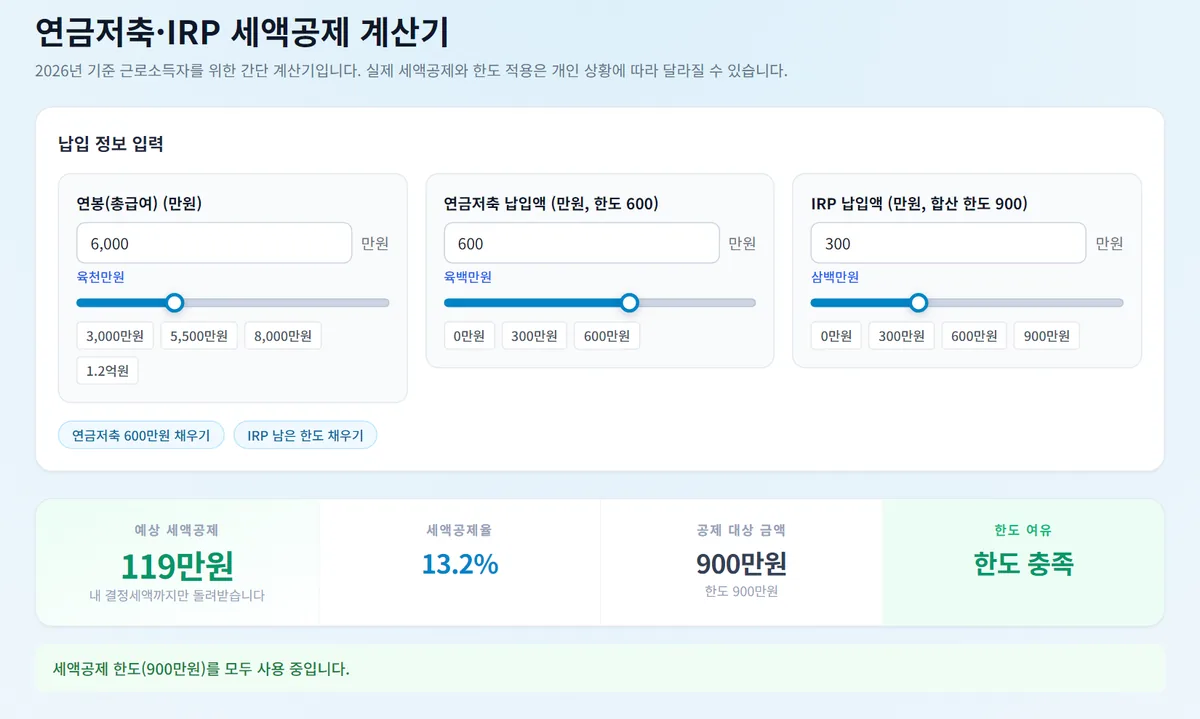Screen dimensions: 1200x719
Task: Set IRP 납입액 to 900만원 preset
Action: tap(1047, 336)
